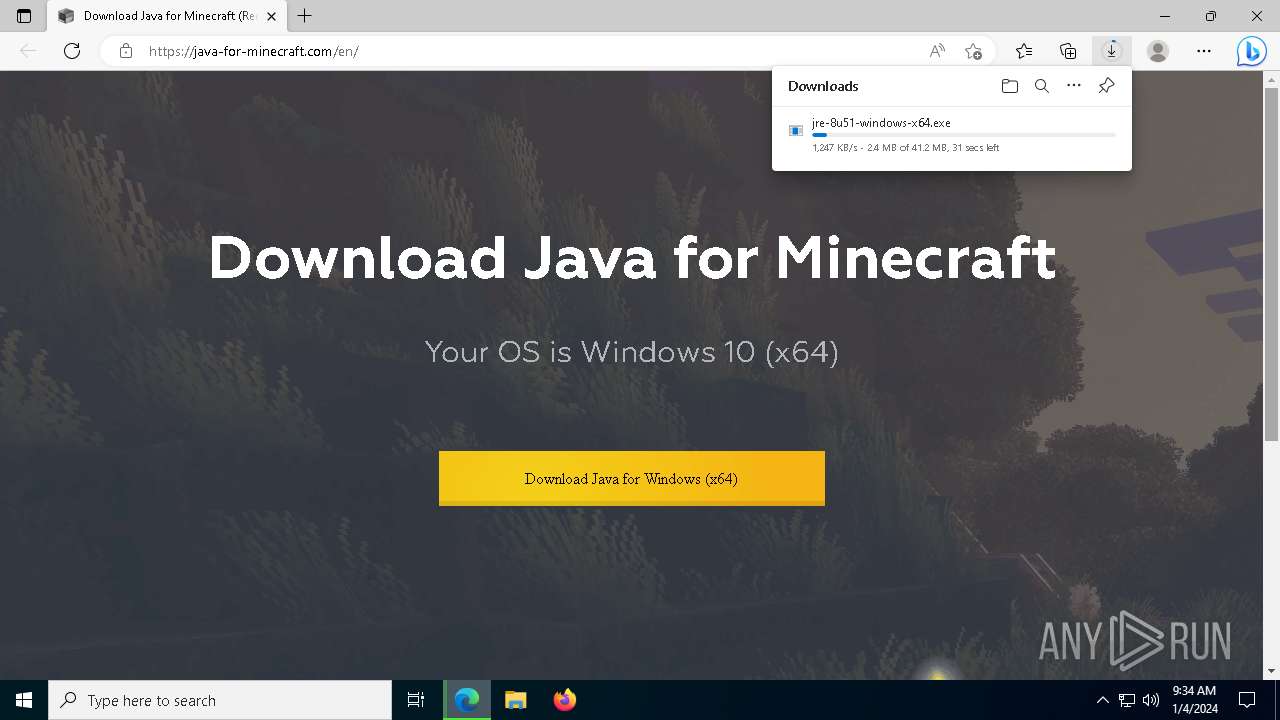View site information lock icon
The width and height of the screenshot is (1280, 720).
tap(126, 51)
